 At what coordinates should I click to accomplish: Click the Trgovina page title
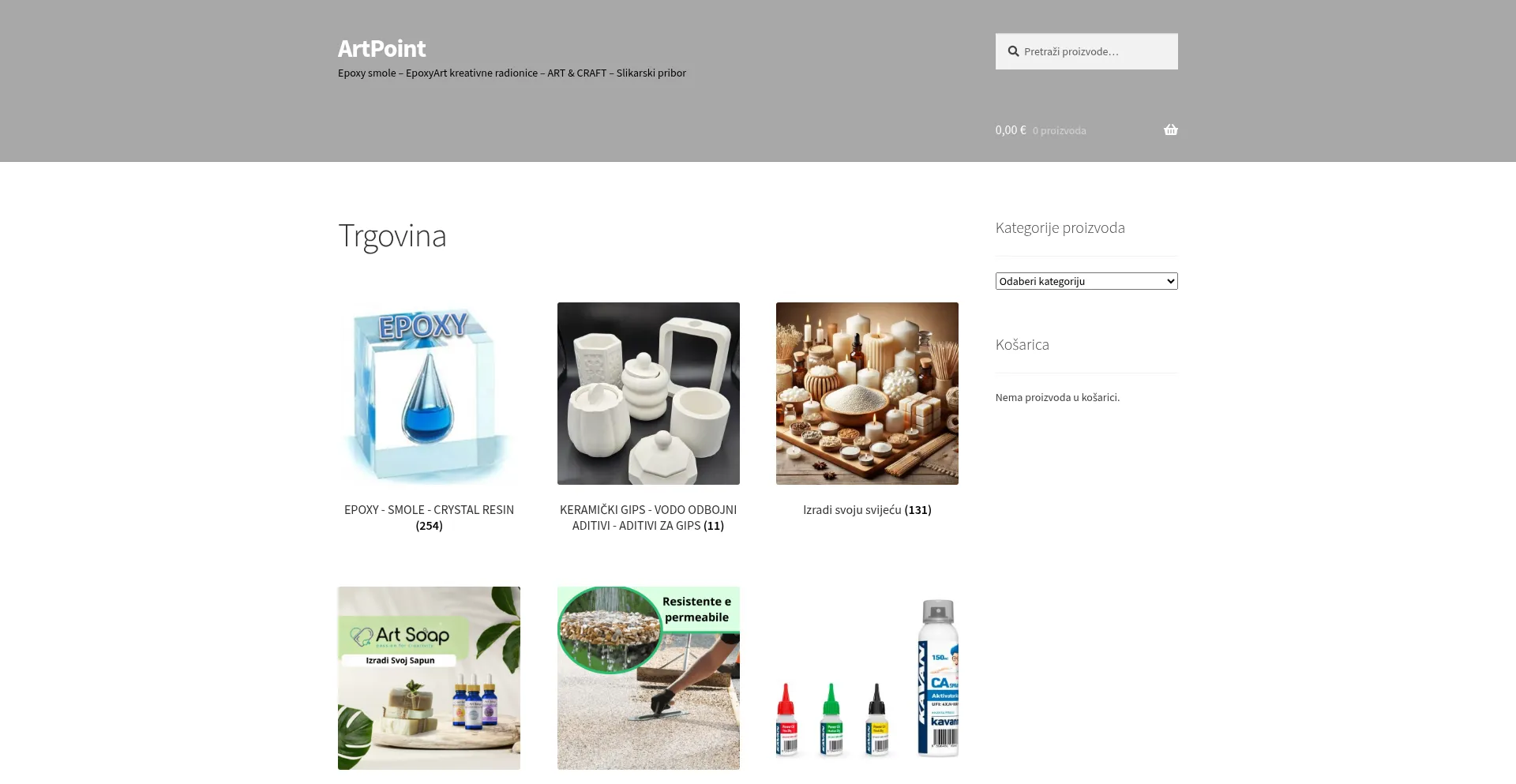point(392,235)
